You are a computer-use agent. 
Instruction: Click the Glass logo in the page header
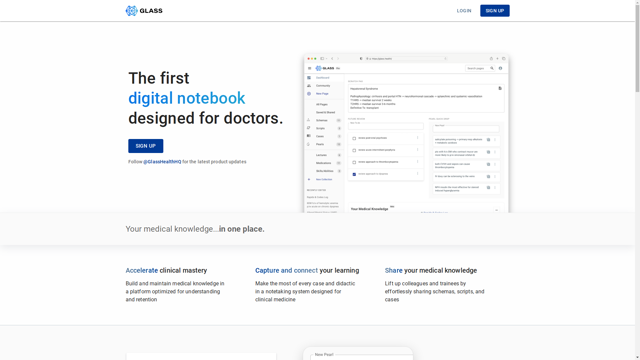[144, 11]
